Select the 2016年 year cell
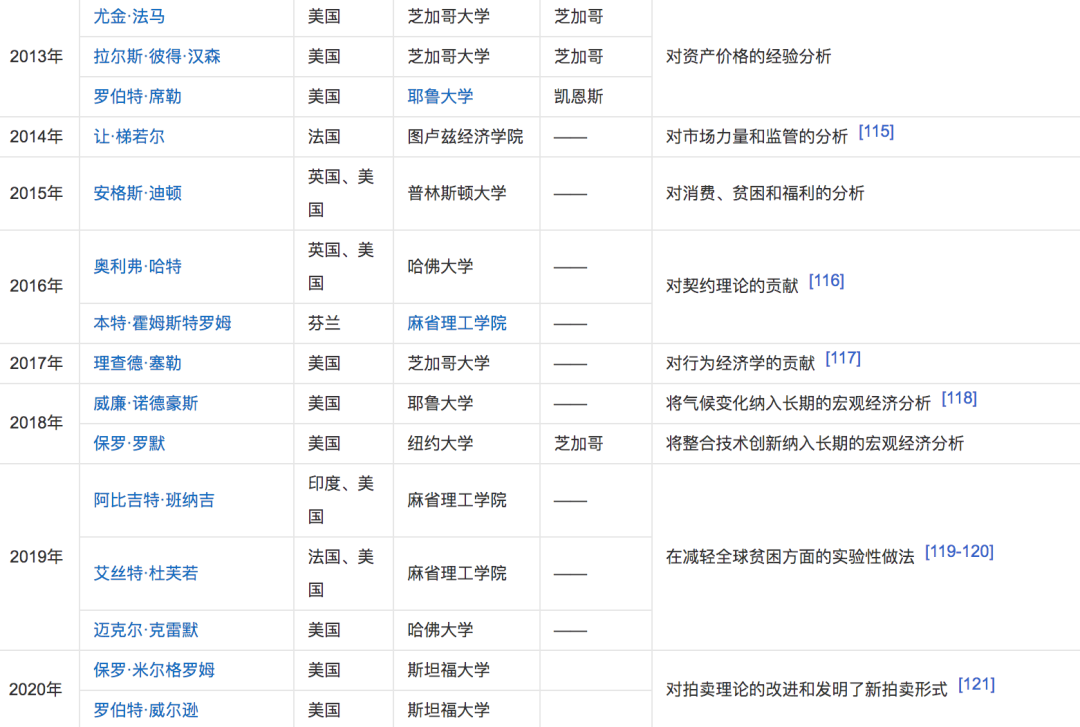Image resolution: width=1080 pixels, height=727 pixels. point(39,286)
